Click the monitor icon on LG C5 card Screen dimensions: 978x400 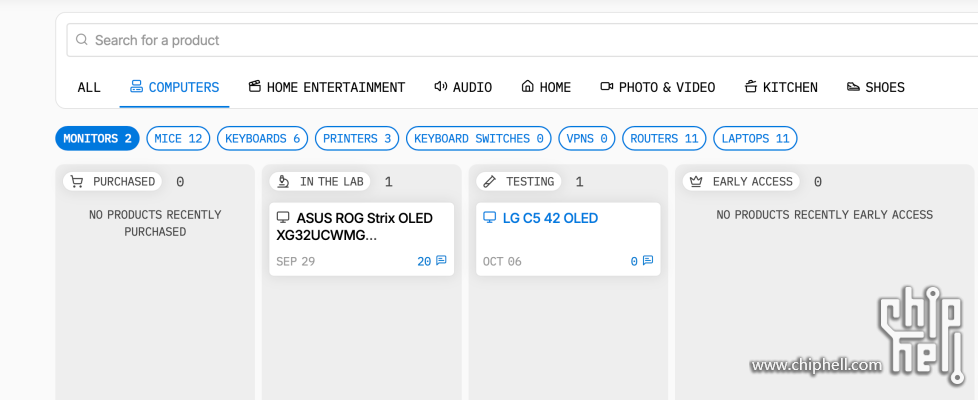(x=489, y=218)
